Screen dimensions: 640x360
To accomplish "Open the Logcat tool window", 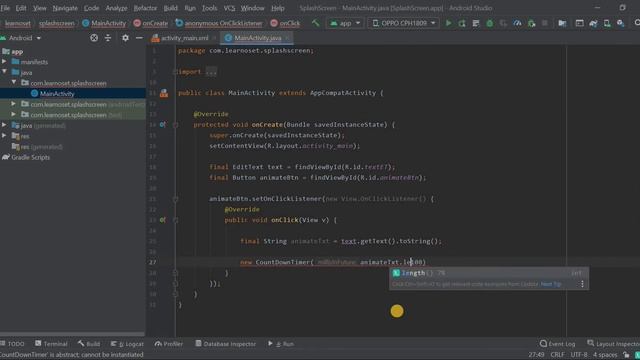I will coord(127,344).
